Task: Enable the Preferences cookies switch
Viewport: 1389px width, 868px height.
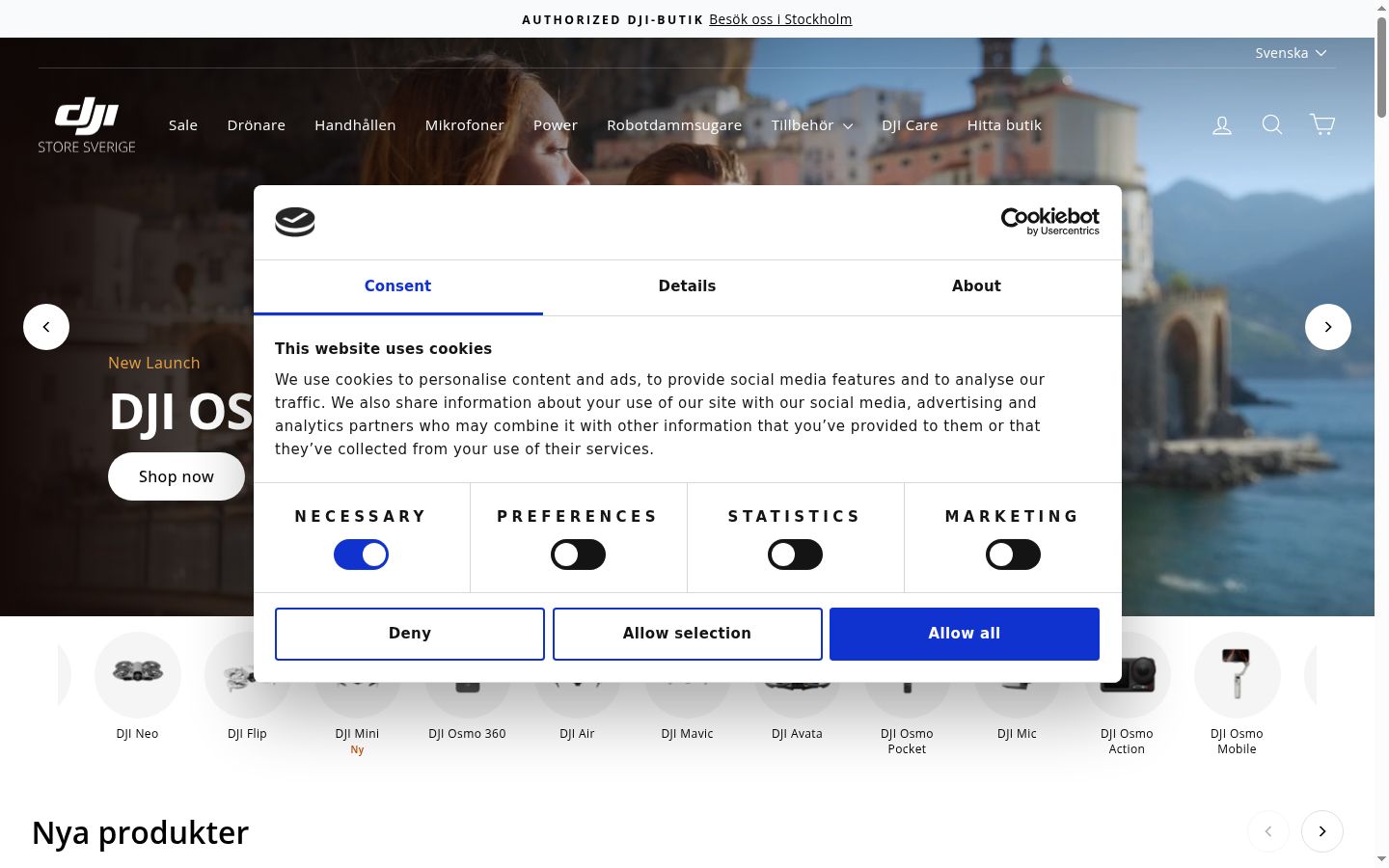Action: pos(578,555)
